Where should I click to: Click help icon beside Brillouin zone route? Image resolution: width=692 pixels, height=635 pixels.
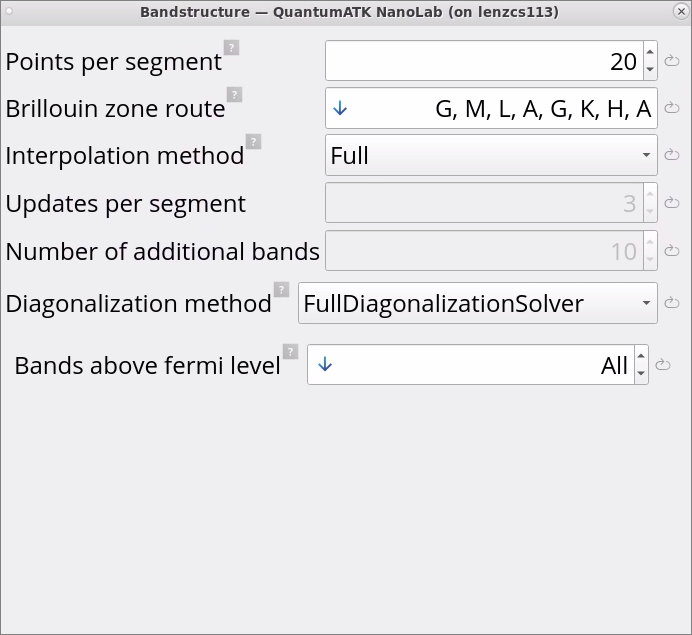pos(234,95)
